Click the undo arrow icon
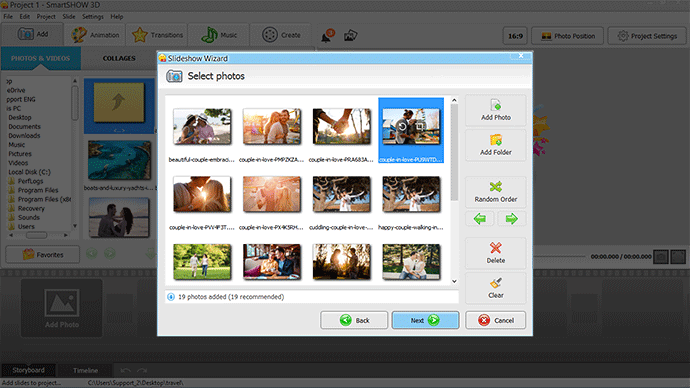690x388 pixels. click(125, 370)
